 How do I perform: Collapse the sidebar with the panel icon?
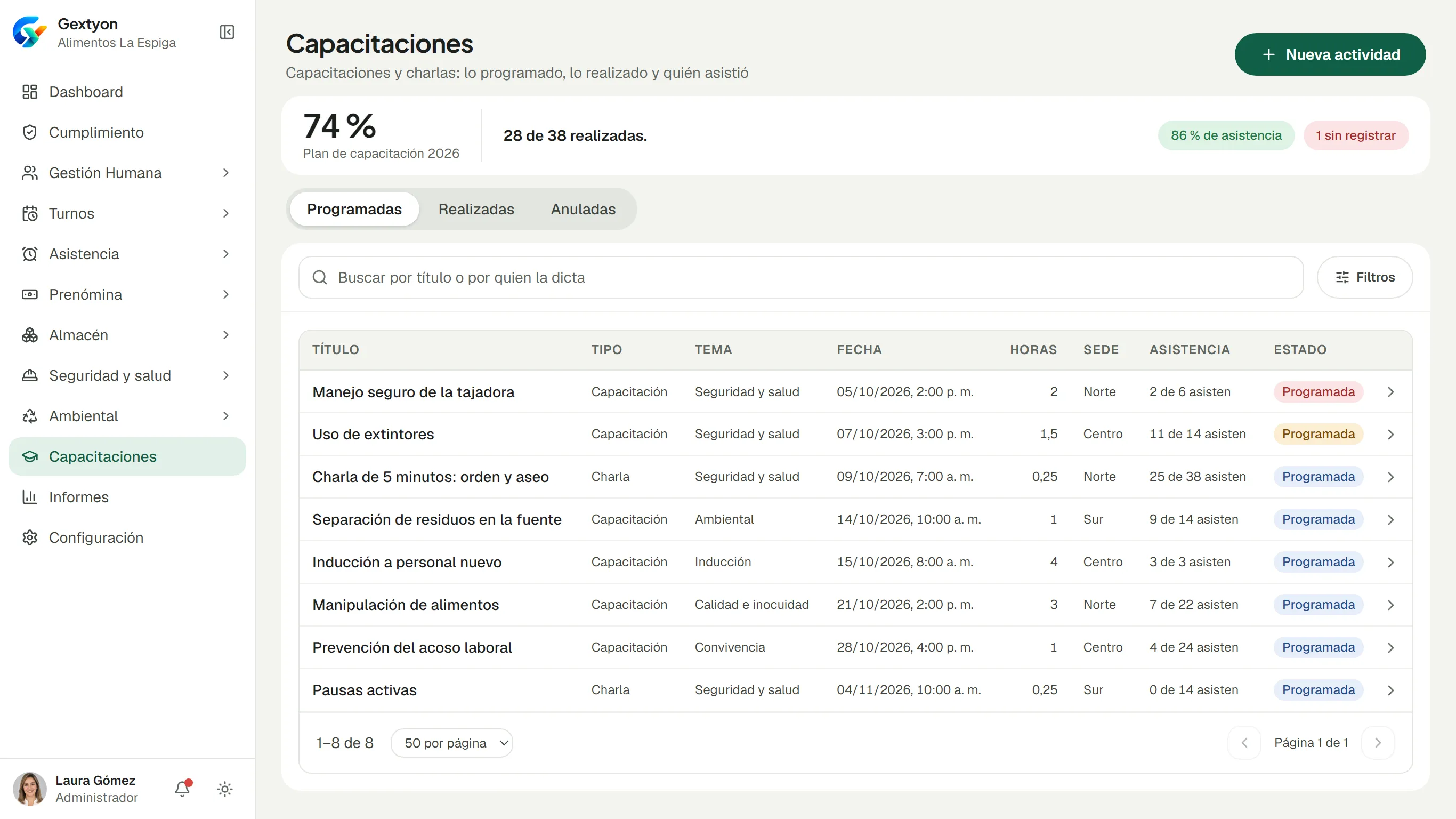pos(227,32)
